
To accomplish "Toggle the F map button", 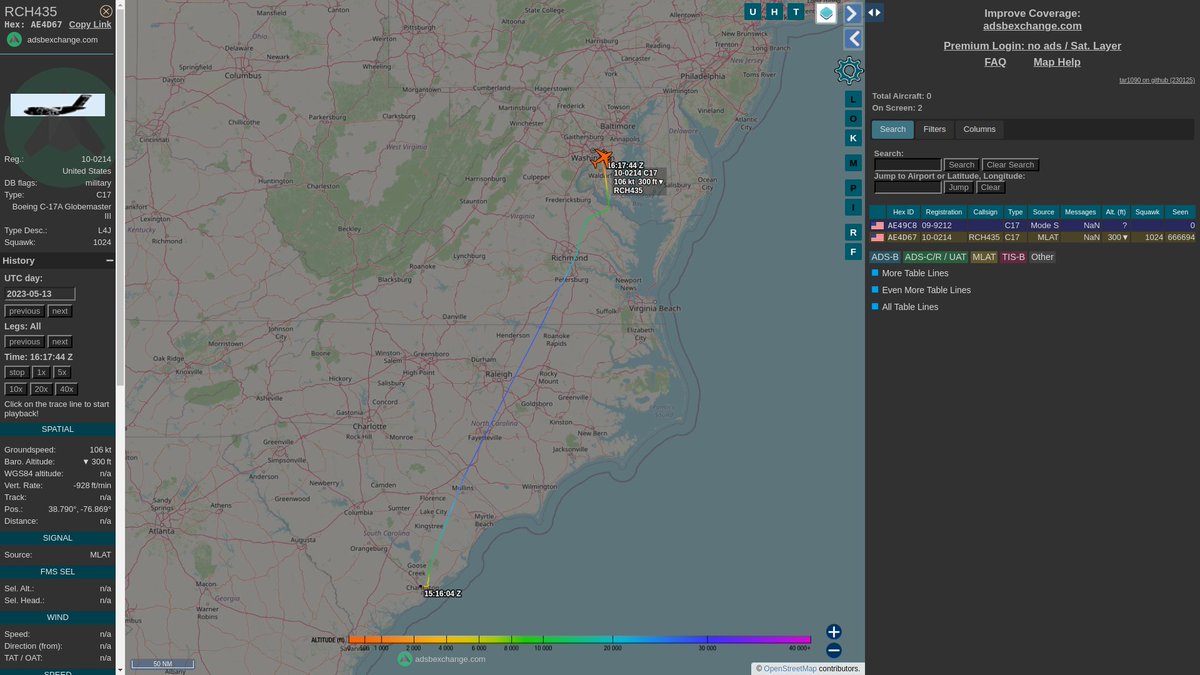I will (853, 252).
